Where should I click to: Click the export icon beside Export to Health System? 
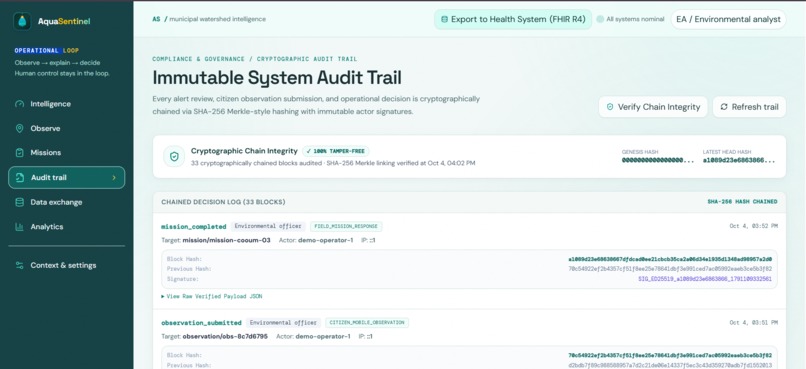(x=444, y=20)
